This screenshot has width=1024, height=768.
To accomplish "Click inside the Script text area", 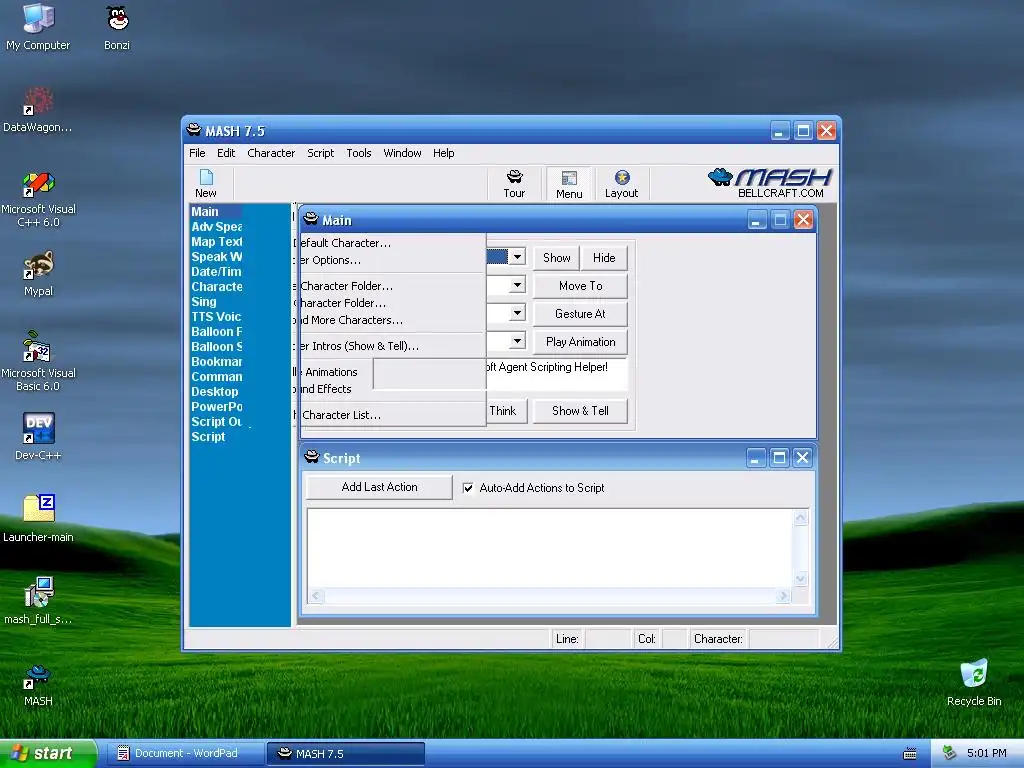I will pyautogui.click(x=549, y=548).
